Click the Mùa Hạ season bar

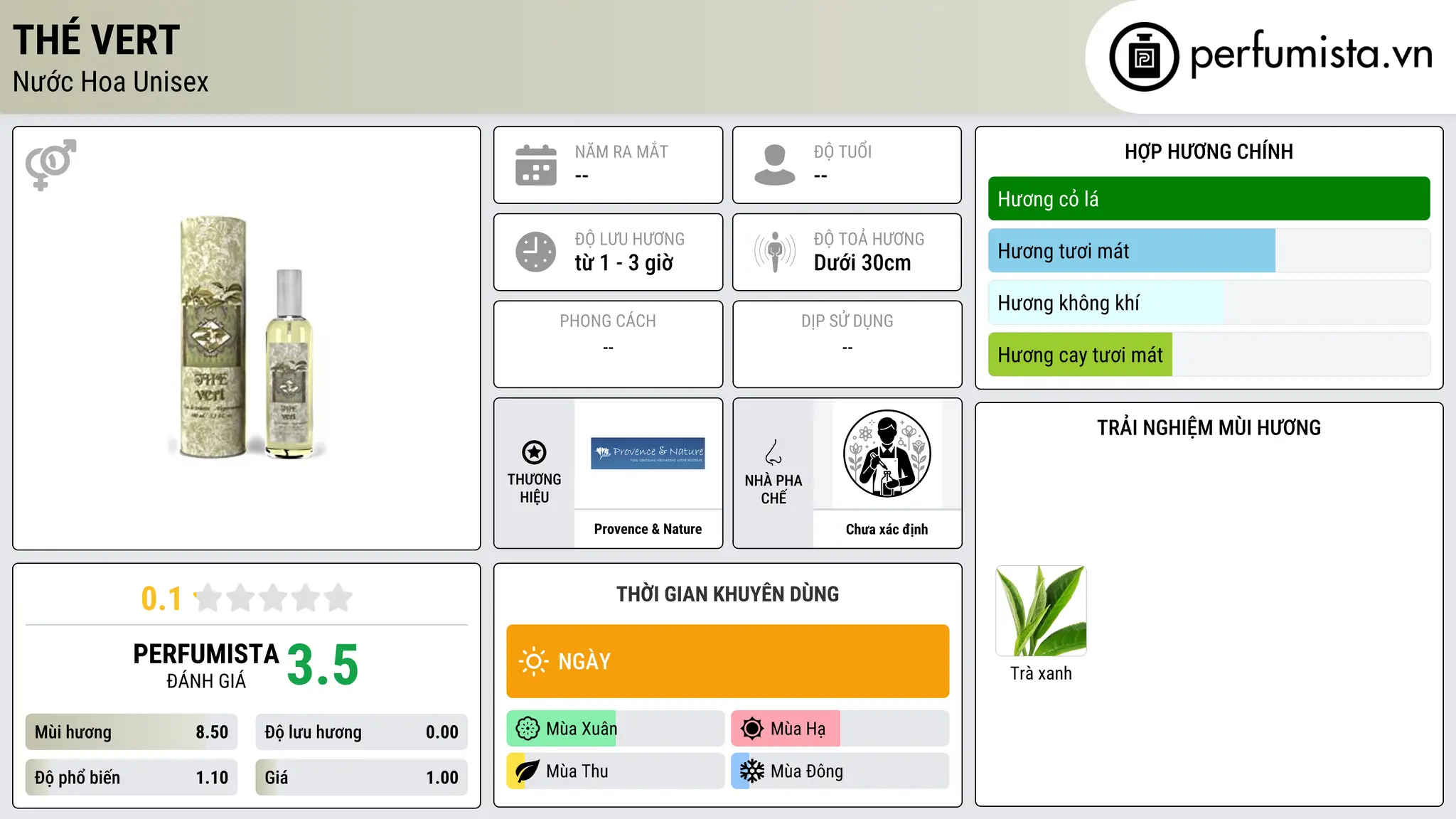pyautogui.click(x=840, y=729)
